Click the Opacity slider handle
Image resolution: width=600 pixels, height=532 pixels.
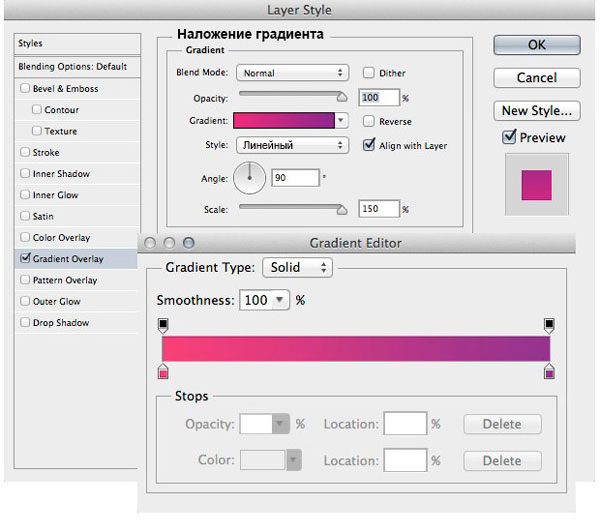pyautogui.click(x=342, y=97)
